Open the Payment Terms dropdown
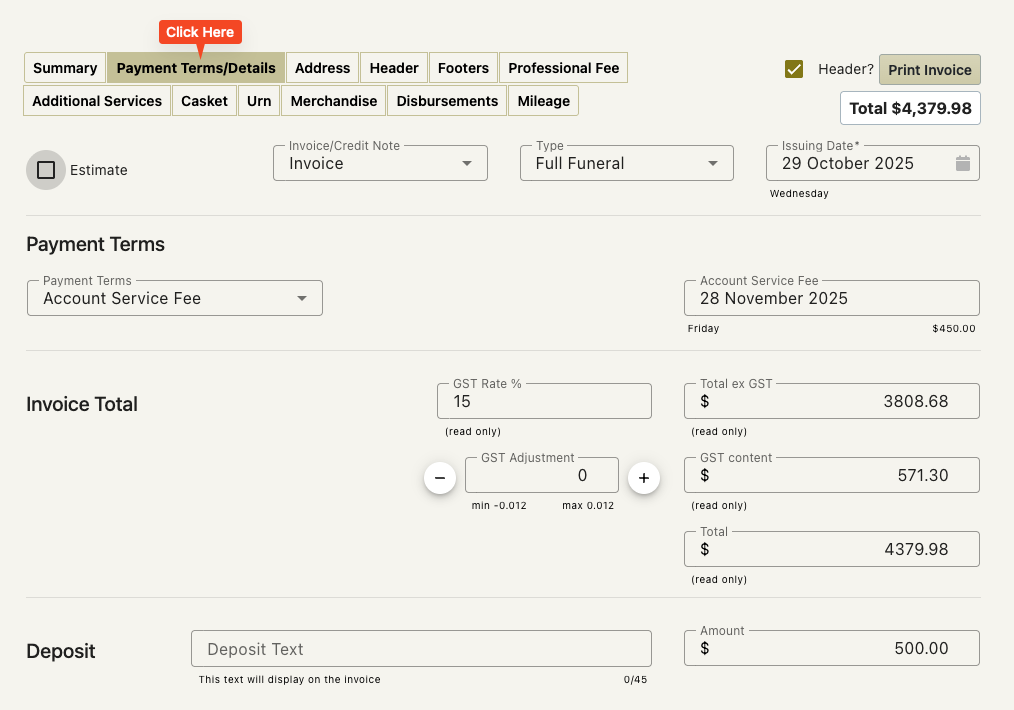1014x710 pixels. point(175,298)
